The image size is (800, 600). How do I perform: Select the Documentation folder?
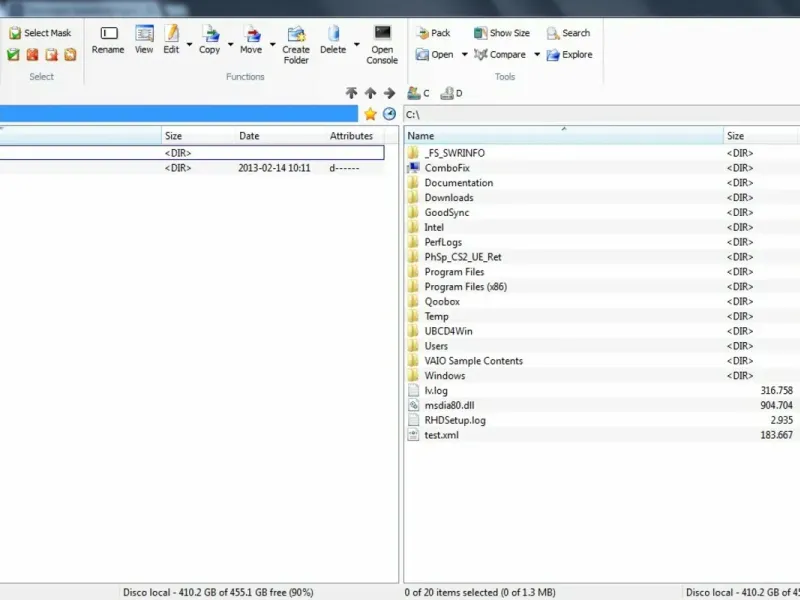459,183
